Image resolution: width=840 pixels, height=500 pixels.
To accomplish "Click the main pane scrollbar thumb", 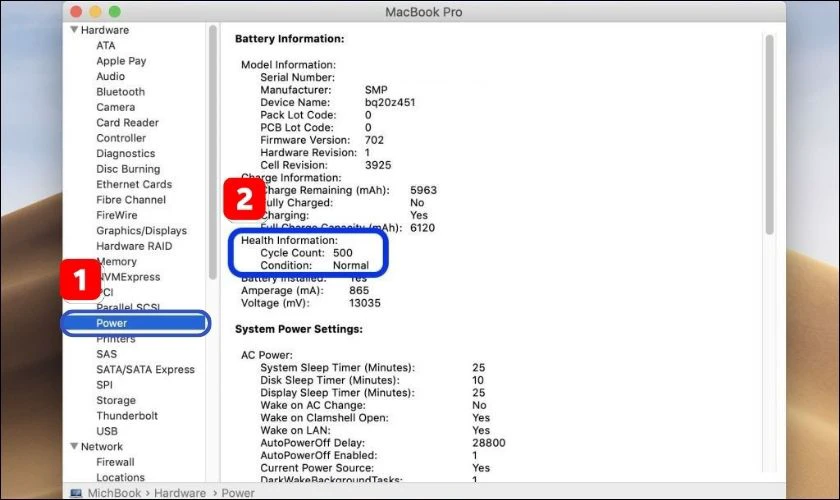I will tap(769, 135).
